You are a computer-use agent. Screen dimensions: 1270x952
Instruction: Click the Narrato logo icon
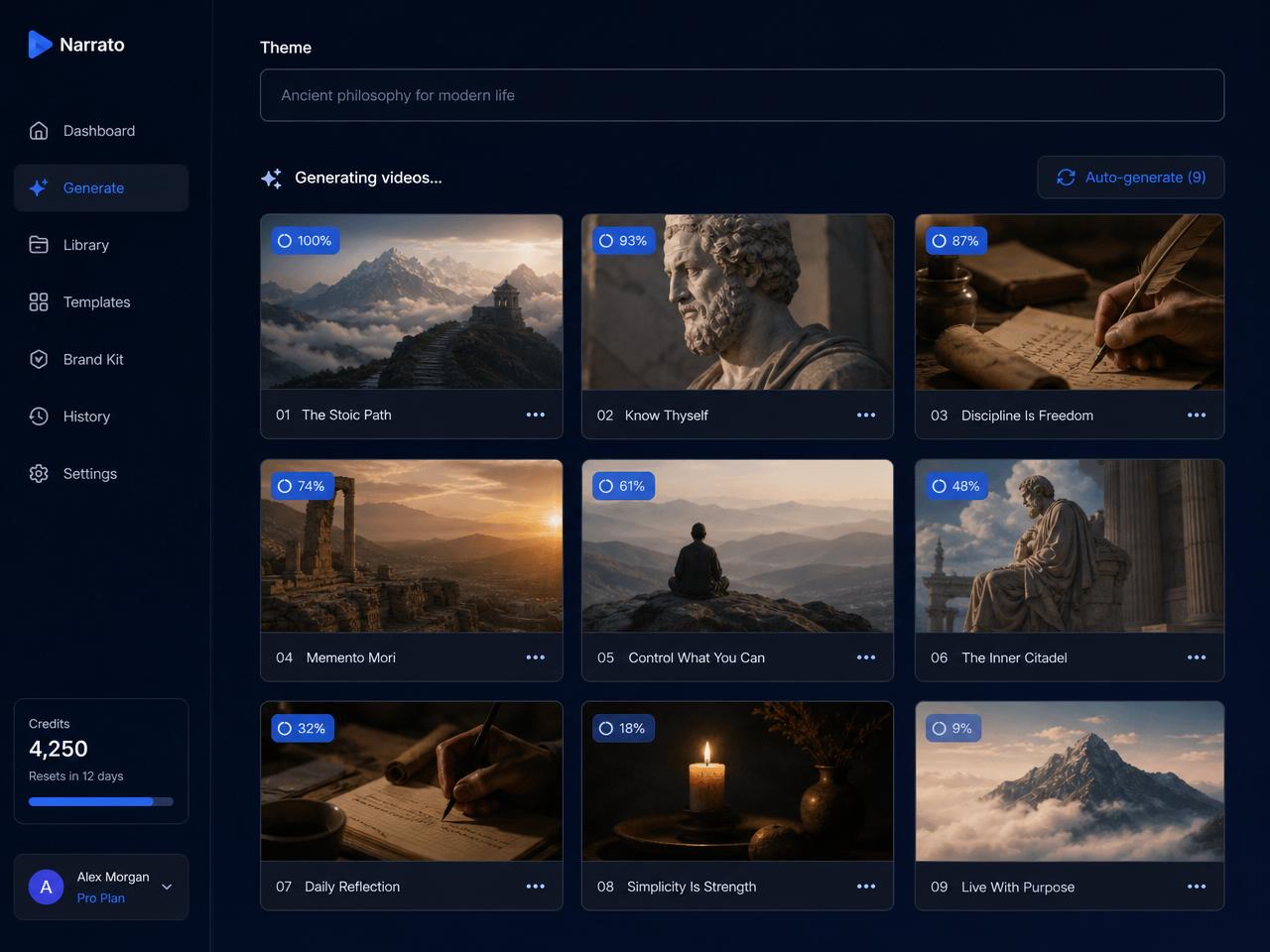(x=40, y=45)
